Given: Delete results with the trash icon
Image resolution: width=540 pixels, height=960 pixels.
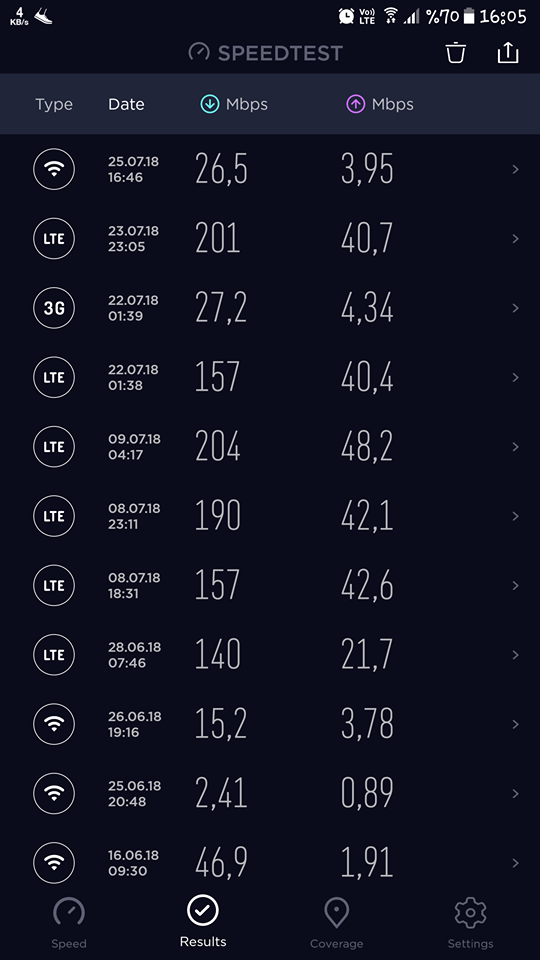Looking at the screenshot, I should 455,53.
